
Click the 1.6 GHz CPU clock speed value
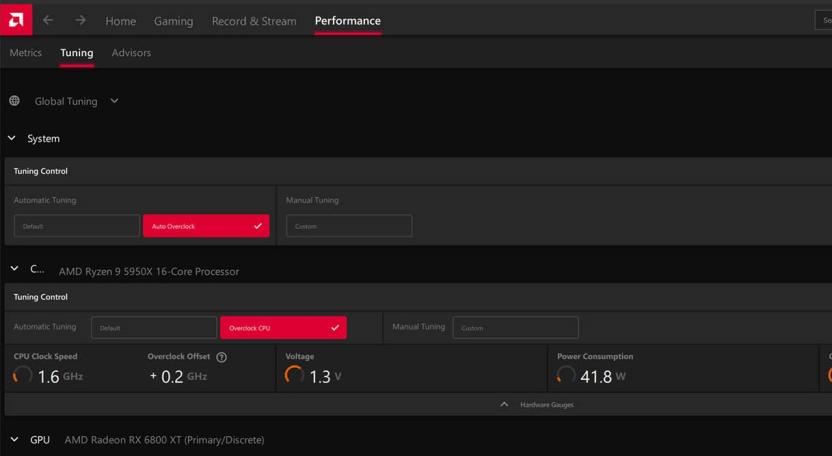(60, 377)
